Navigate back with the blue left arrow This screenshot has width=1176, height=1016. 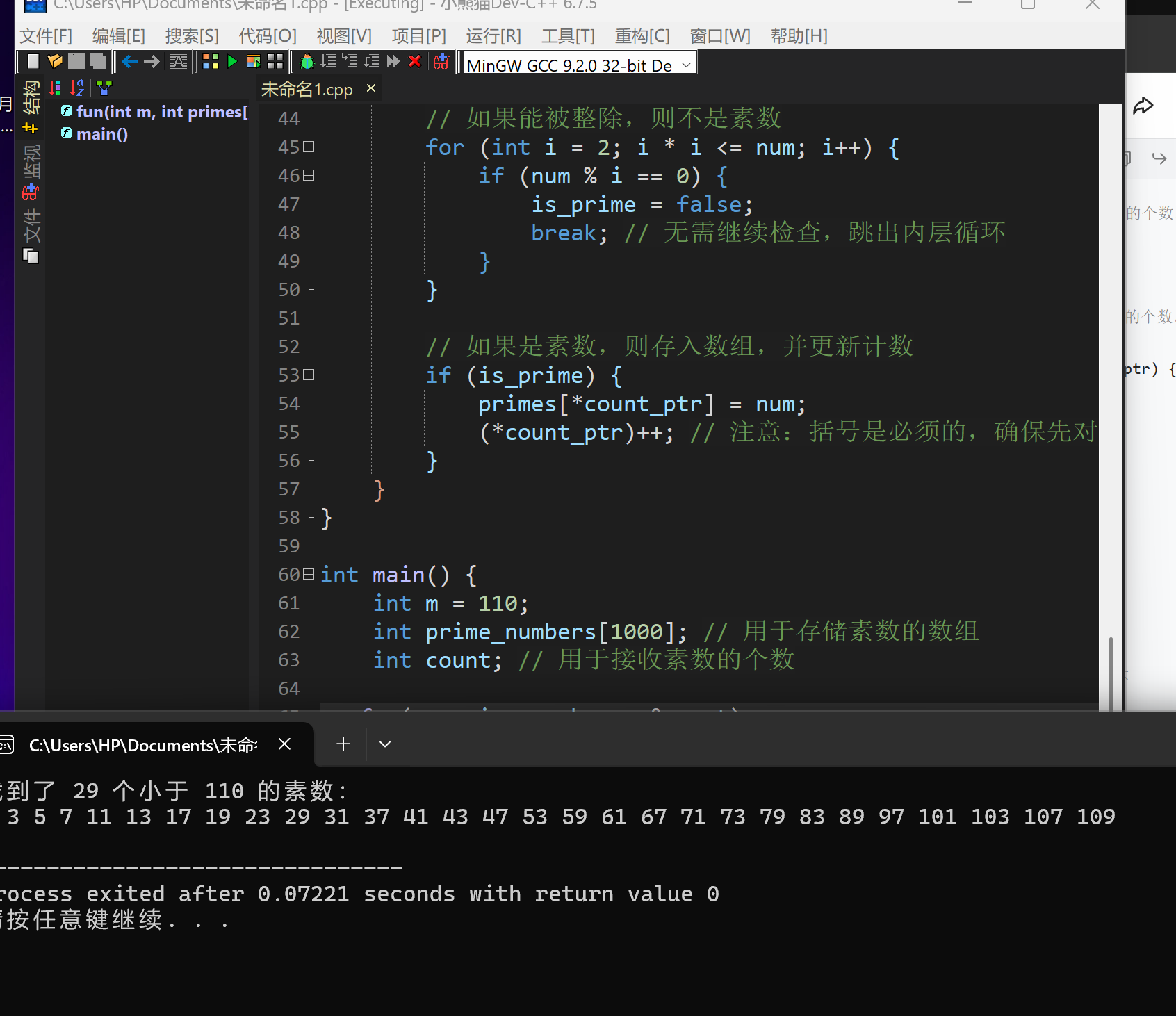click(x=129, y=62)
